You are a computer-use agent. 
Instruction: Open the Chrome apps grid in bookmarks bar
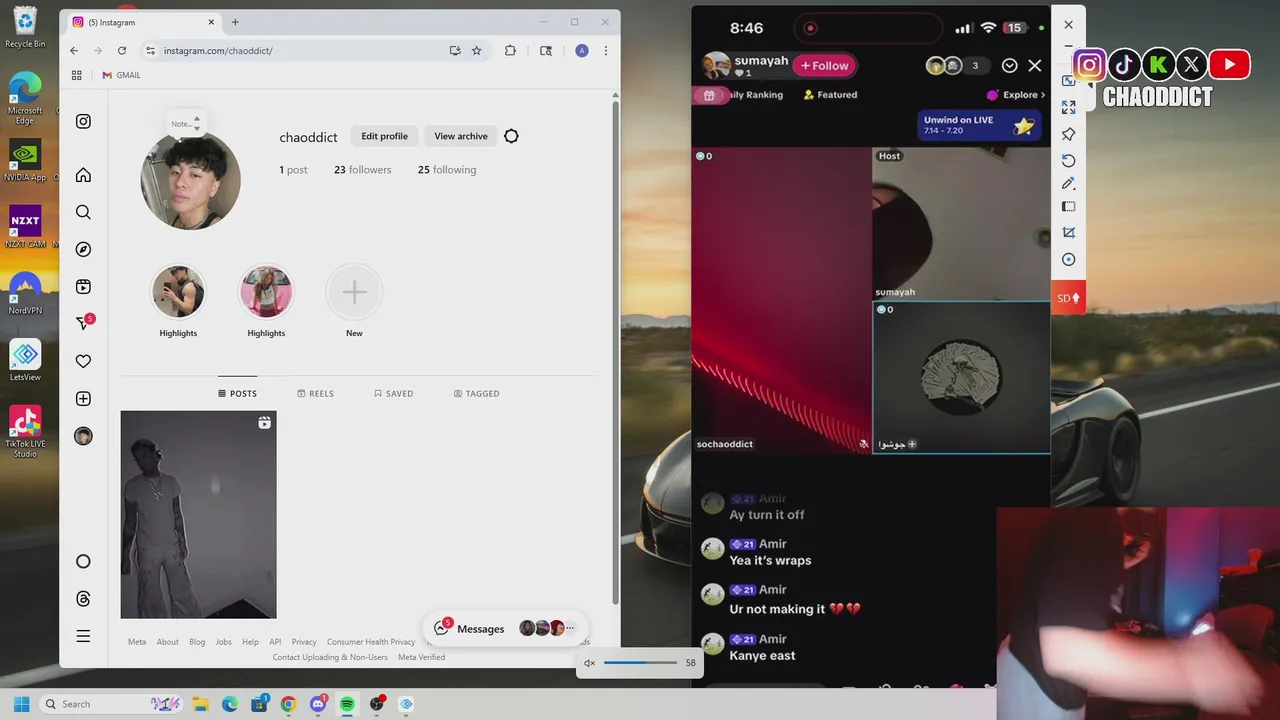pos(76,75)
